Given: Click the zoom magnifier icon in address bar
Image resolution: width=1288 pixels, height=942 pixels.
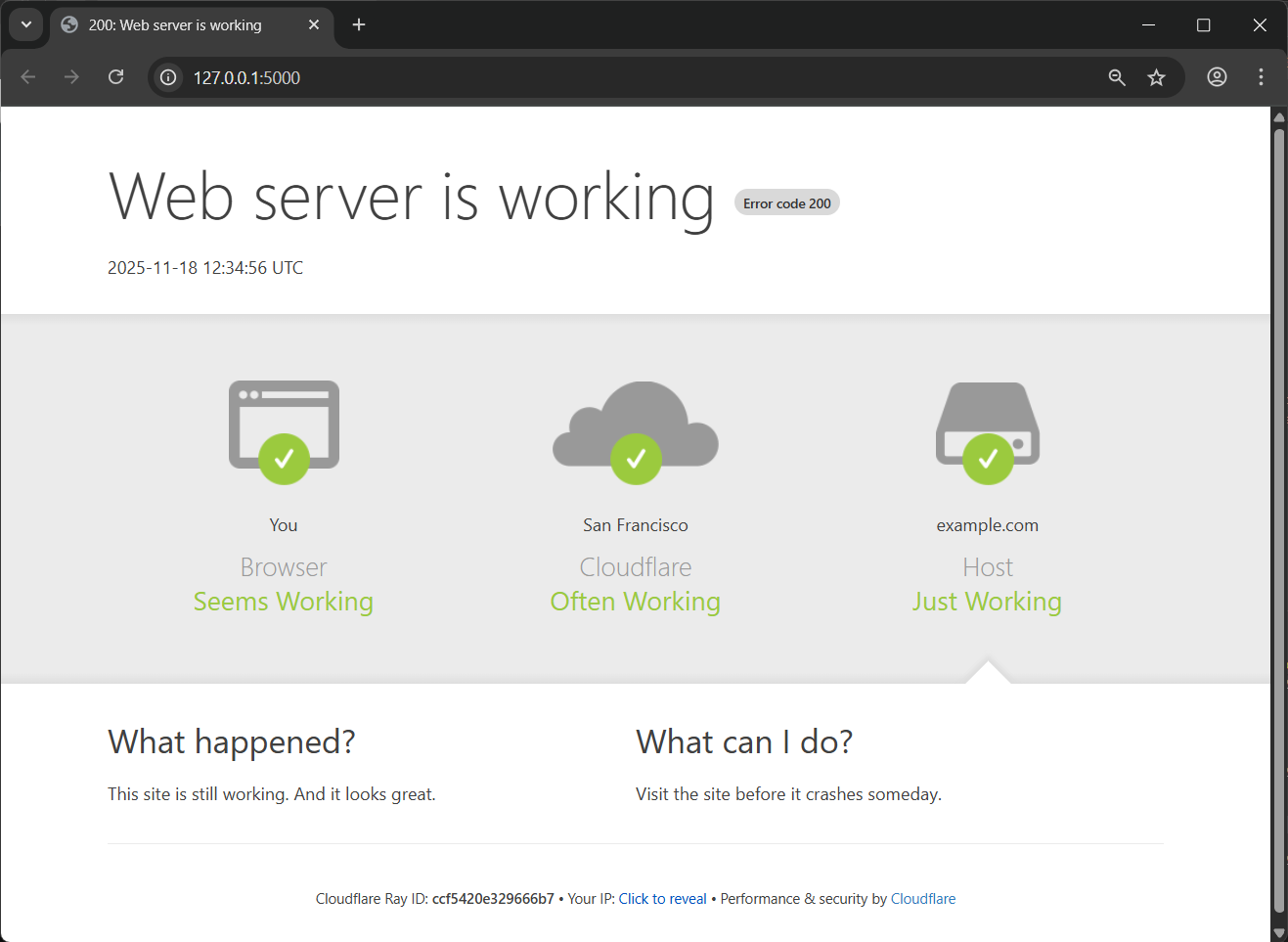Looking at the screenshot, I should tap(1117, 76).
